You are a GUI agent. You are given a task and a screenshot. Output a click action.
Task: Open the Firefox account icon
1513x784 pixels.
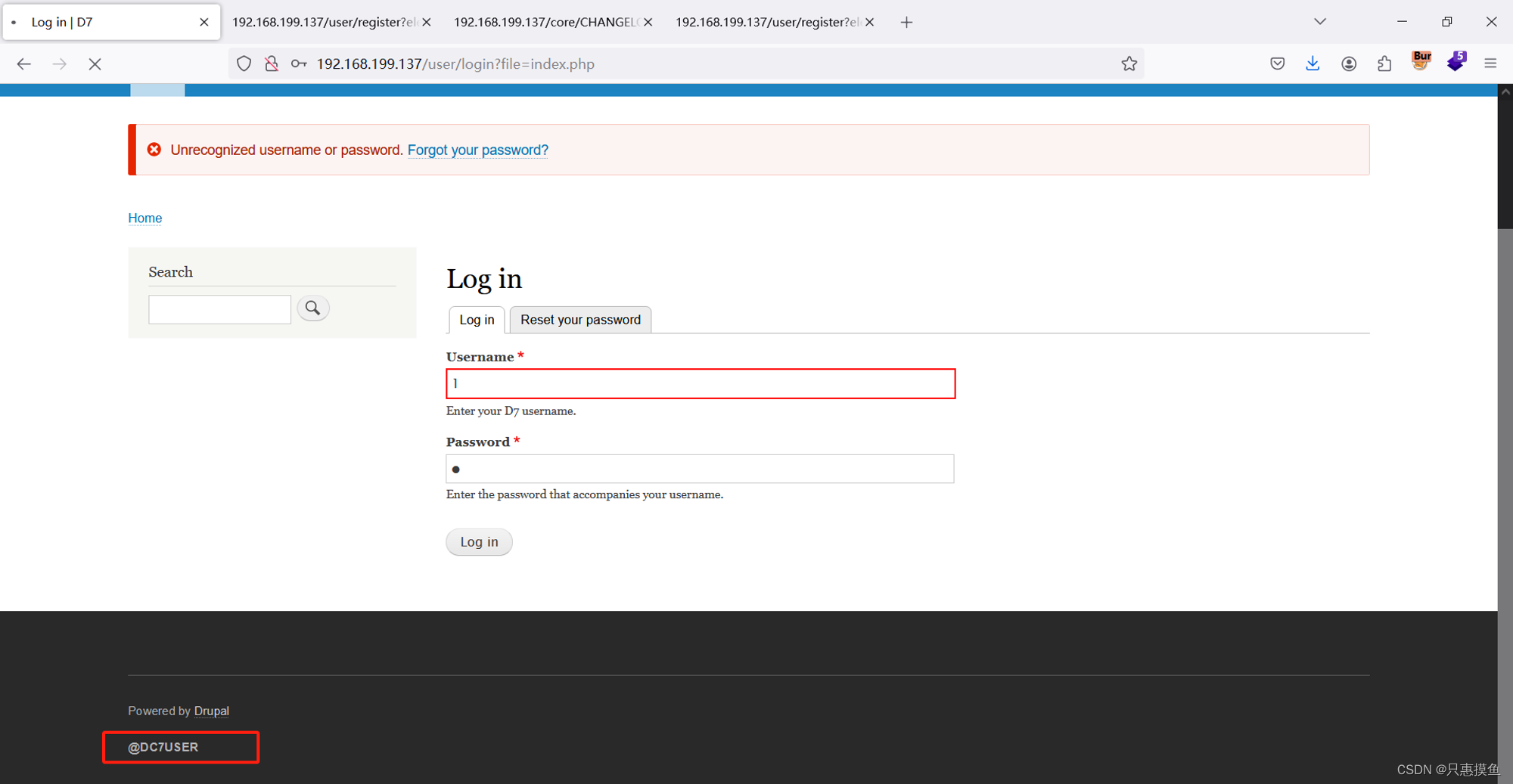click(1348, 64)
